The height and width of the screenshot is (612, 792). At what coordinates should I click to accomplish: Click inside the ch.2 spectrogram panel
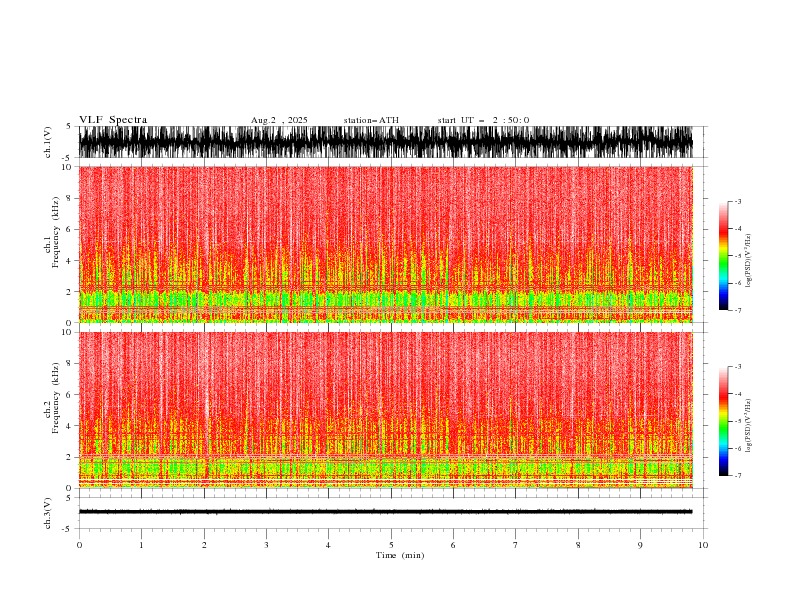386,410
